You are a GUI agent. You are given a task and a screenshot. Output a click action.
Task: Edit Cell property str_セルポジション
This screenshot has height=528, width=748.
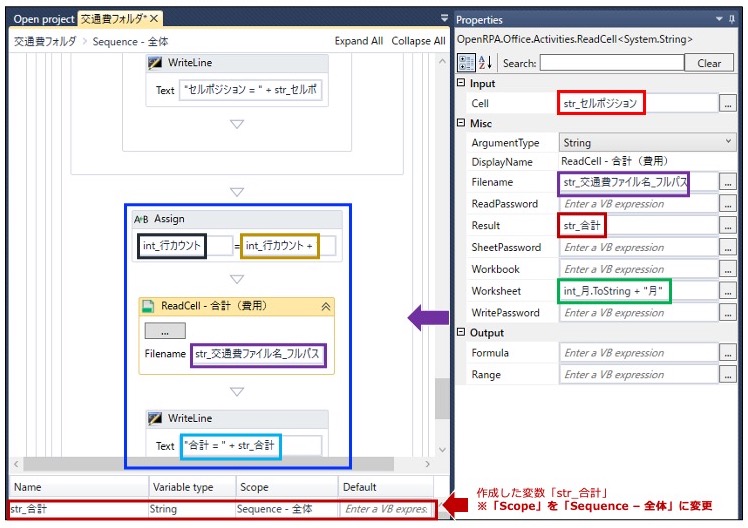[x=638, y=104]
